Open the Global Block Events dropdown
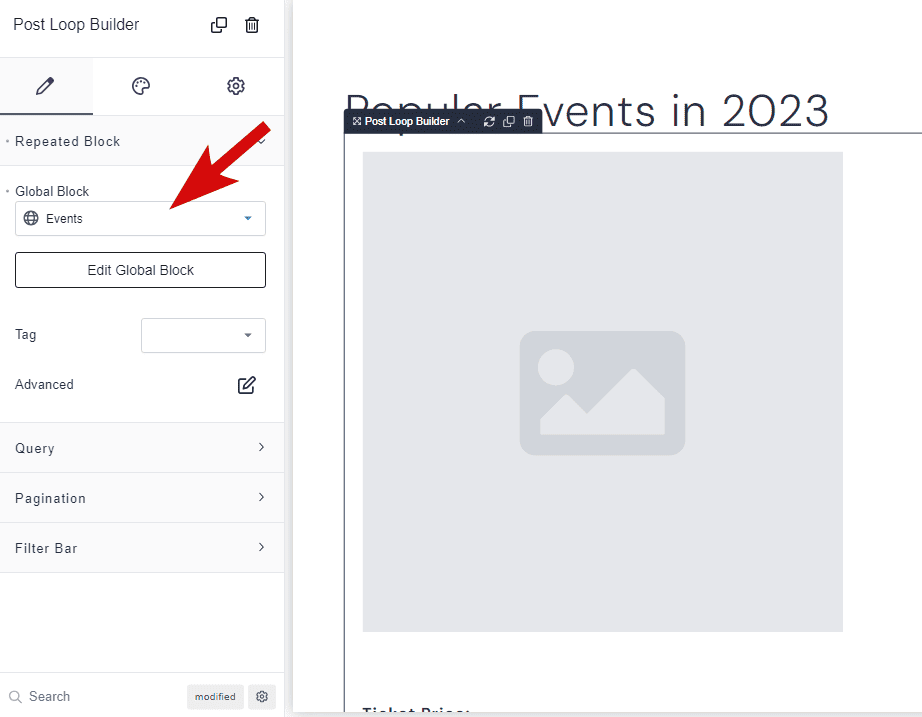This screenshot has height=717, width=922. click(x=141, y=219)
